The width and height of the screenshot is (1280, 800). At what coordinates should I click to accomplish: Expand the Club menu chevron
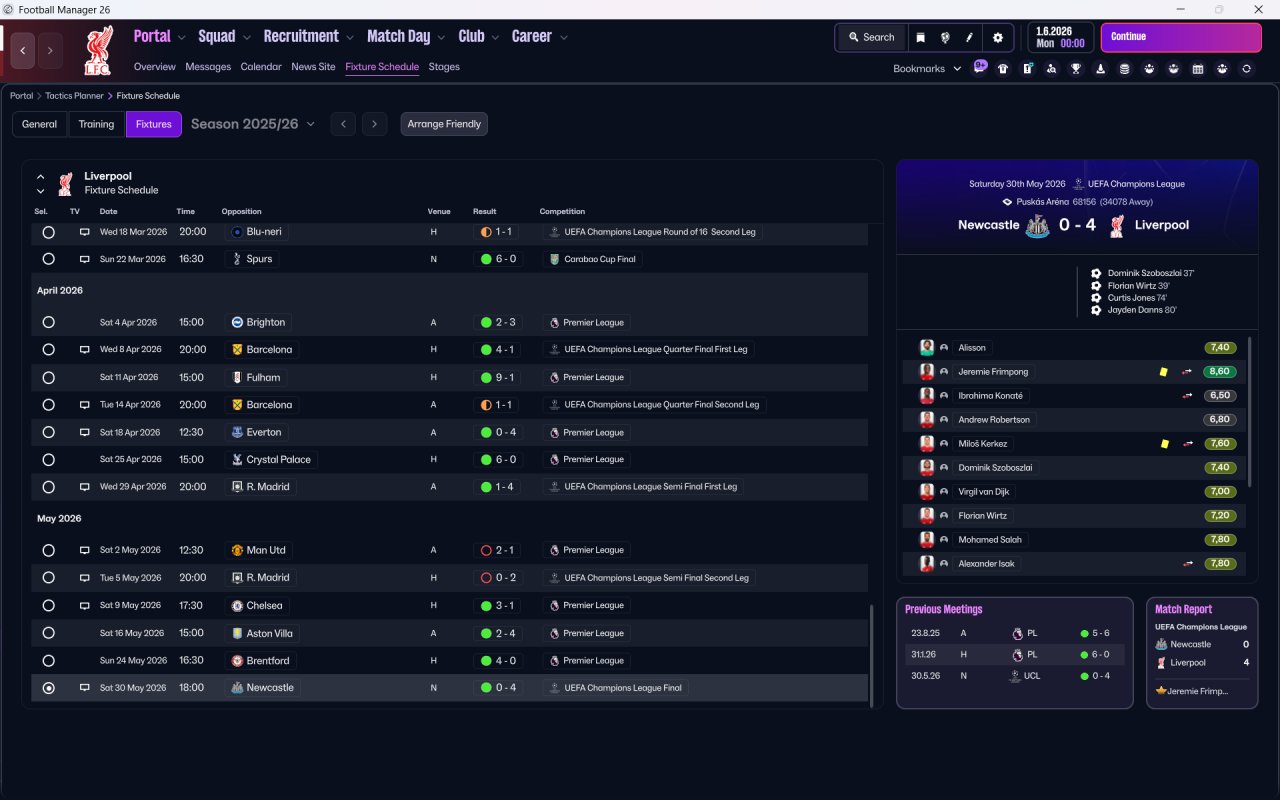click(x=494, y=37)
